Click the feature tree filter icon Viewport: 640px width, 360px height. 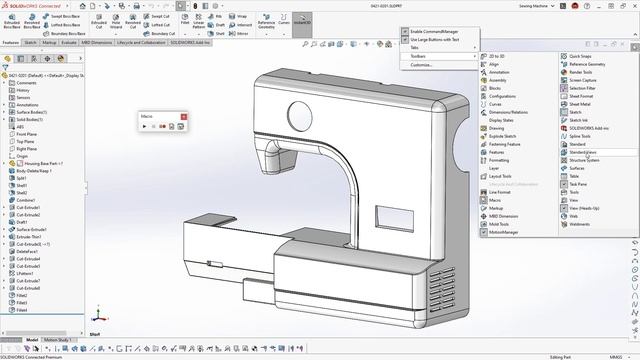point(5,67)
